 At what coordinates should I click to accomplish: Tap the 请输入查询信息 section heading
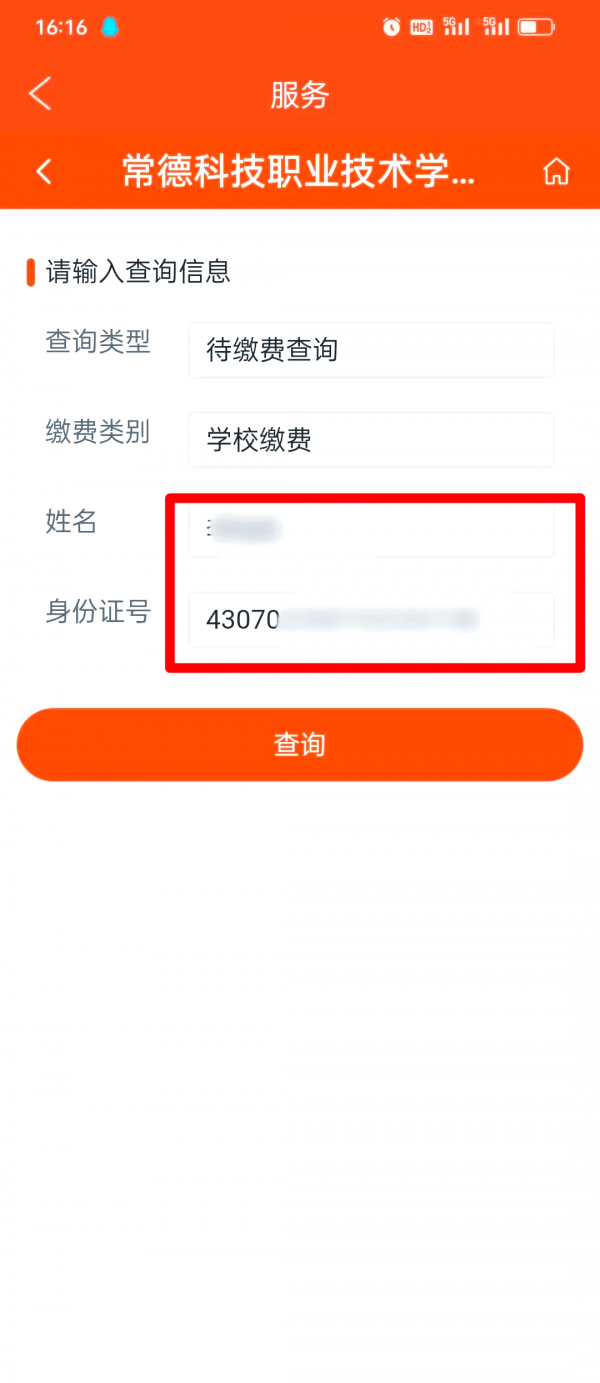[x=138, y=271]
